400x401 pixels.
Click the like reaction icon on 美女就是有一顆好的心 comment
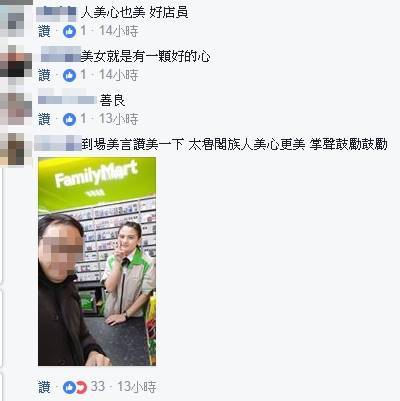coord(69,75)
